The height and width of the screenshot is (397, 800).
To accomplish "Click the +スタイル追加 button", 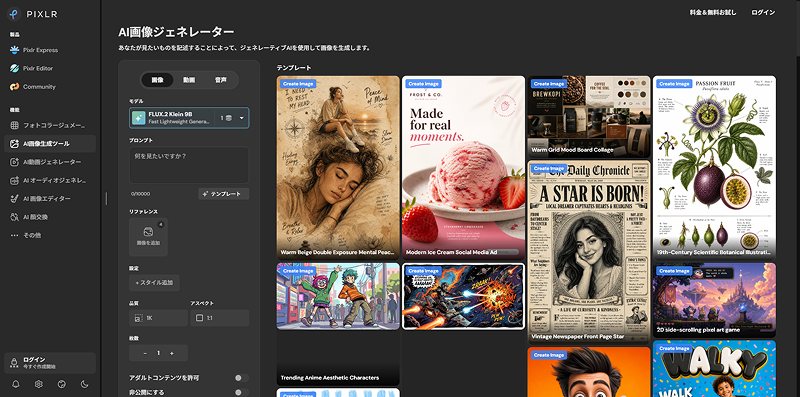I will coord(154,283).
